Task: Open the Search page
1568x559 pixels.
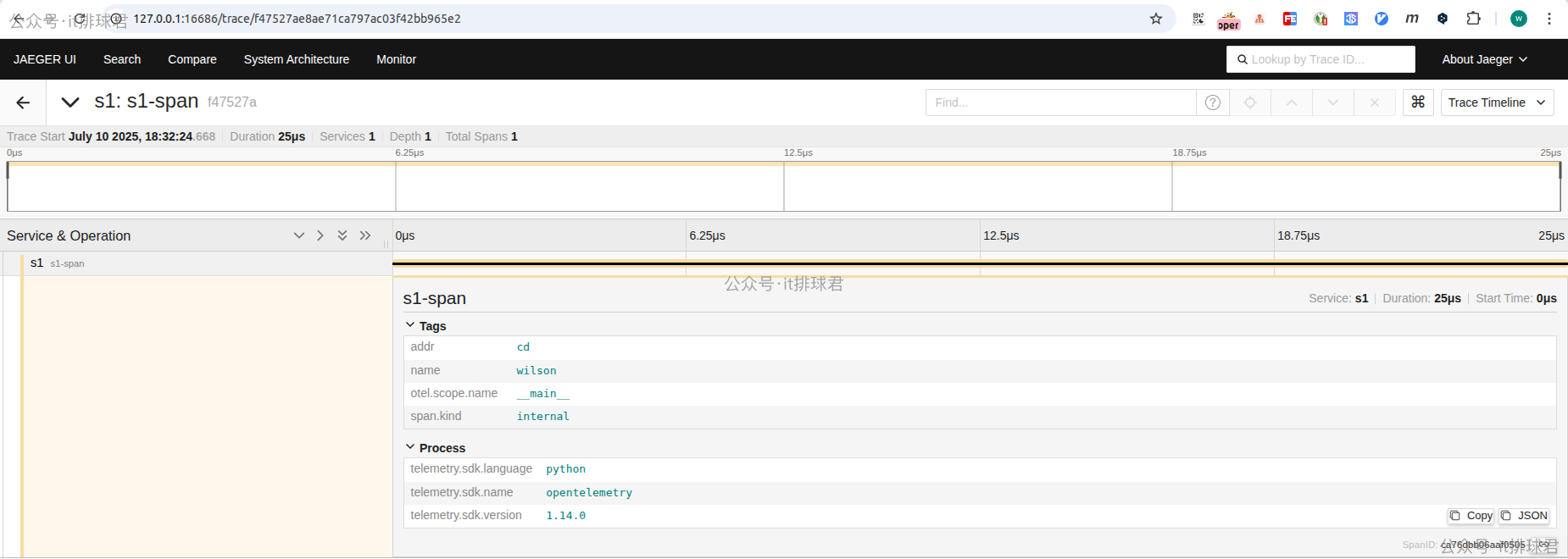Action: [122, 59]
